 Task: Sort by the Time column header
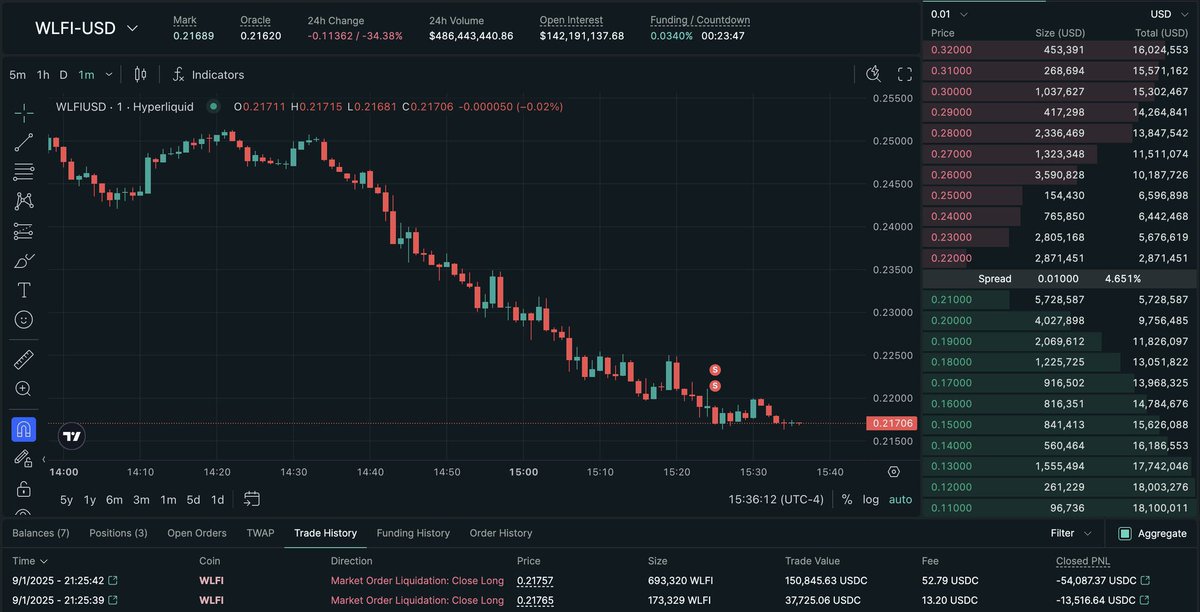tap(30, 561)
